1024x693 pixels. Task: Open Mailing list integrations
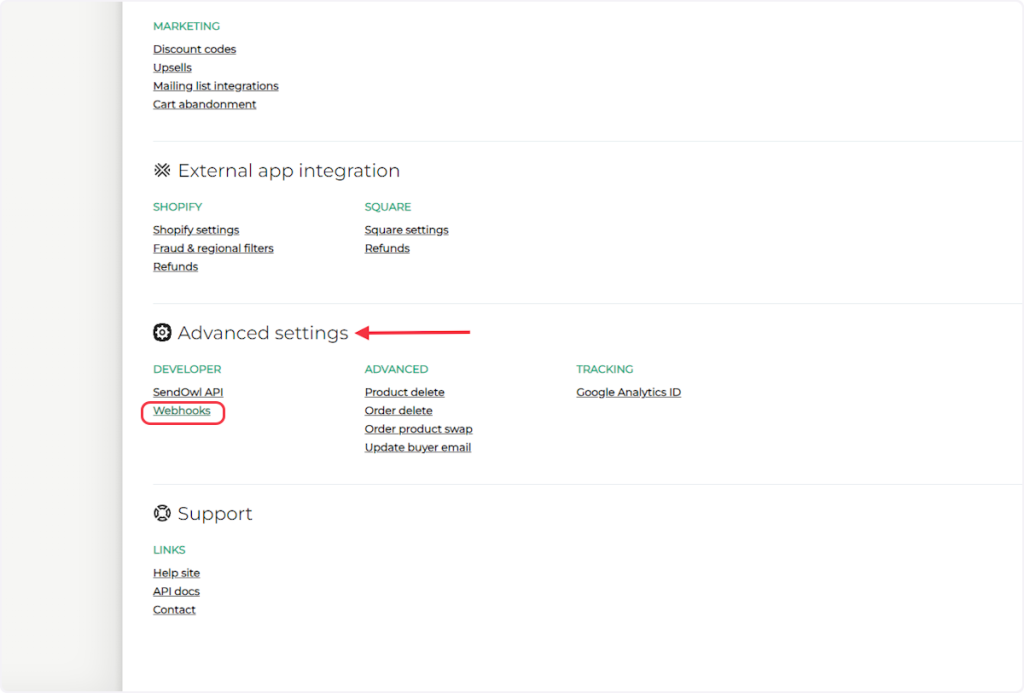coord(215,86)
